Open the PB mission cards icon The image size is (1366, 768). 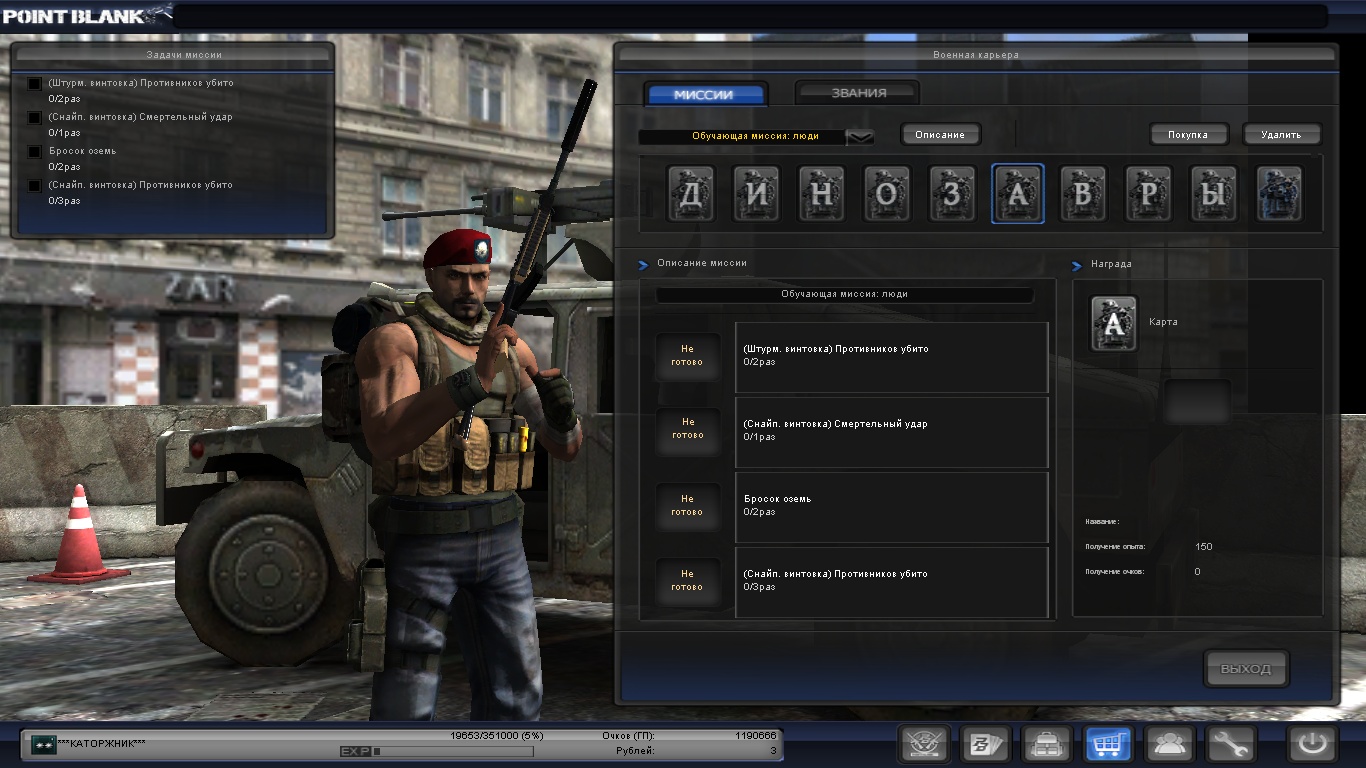[986, 744]
